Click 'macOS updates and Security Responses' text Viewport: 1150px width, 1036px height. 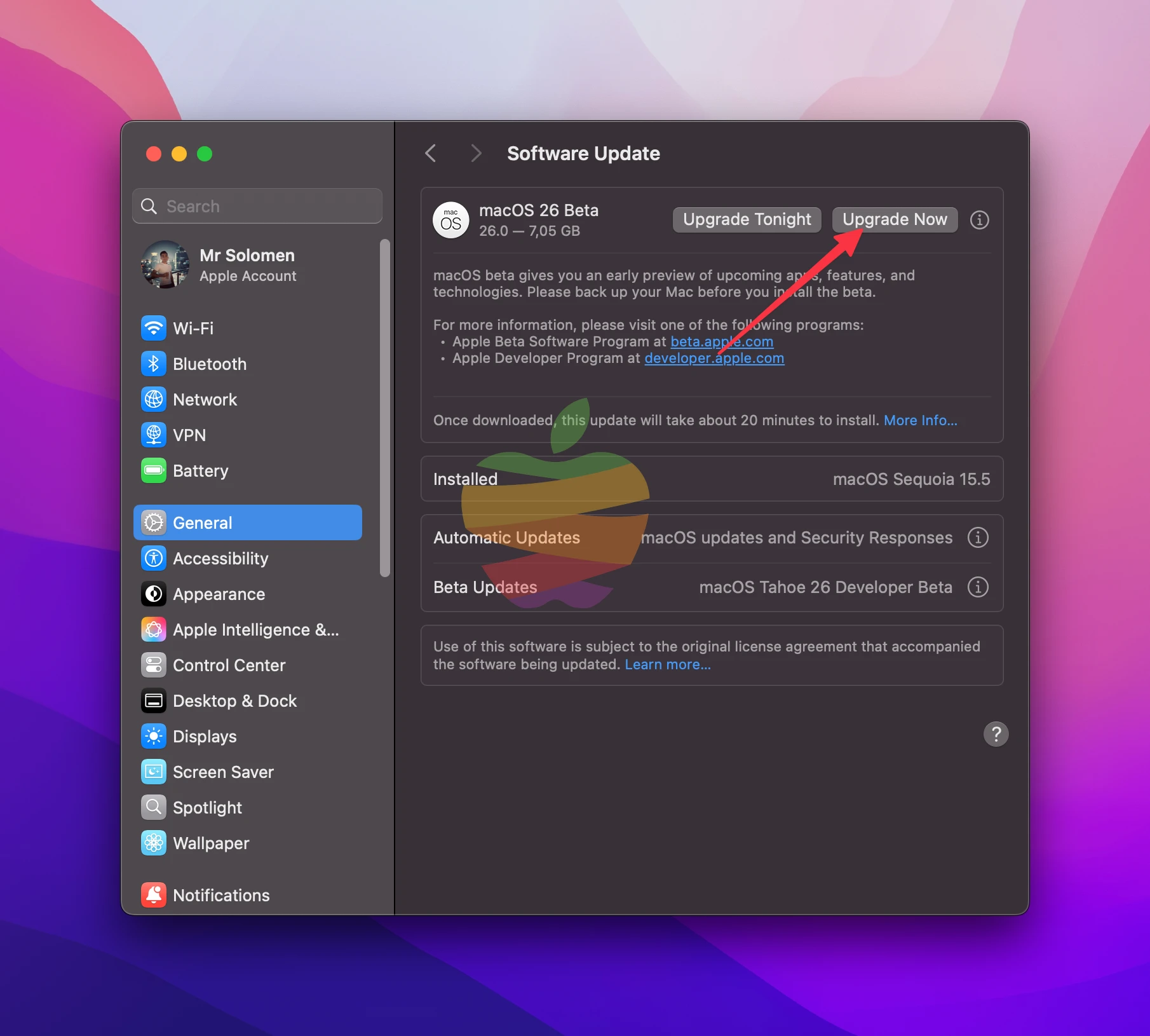797,538
